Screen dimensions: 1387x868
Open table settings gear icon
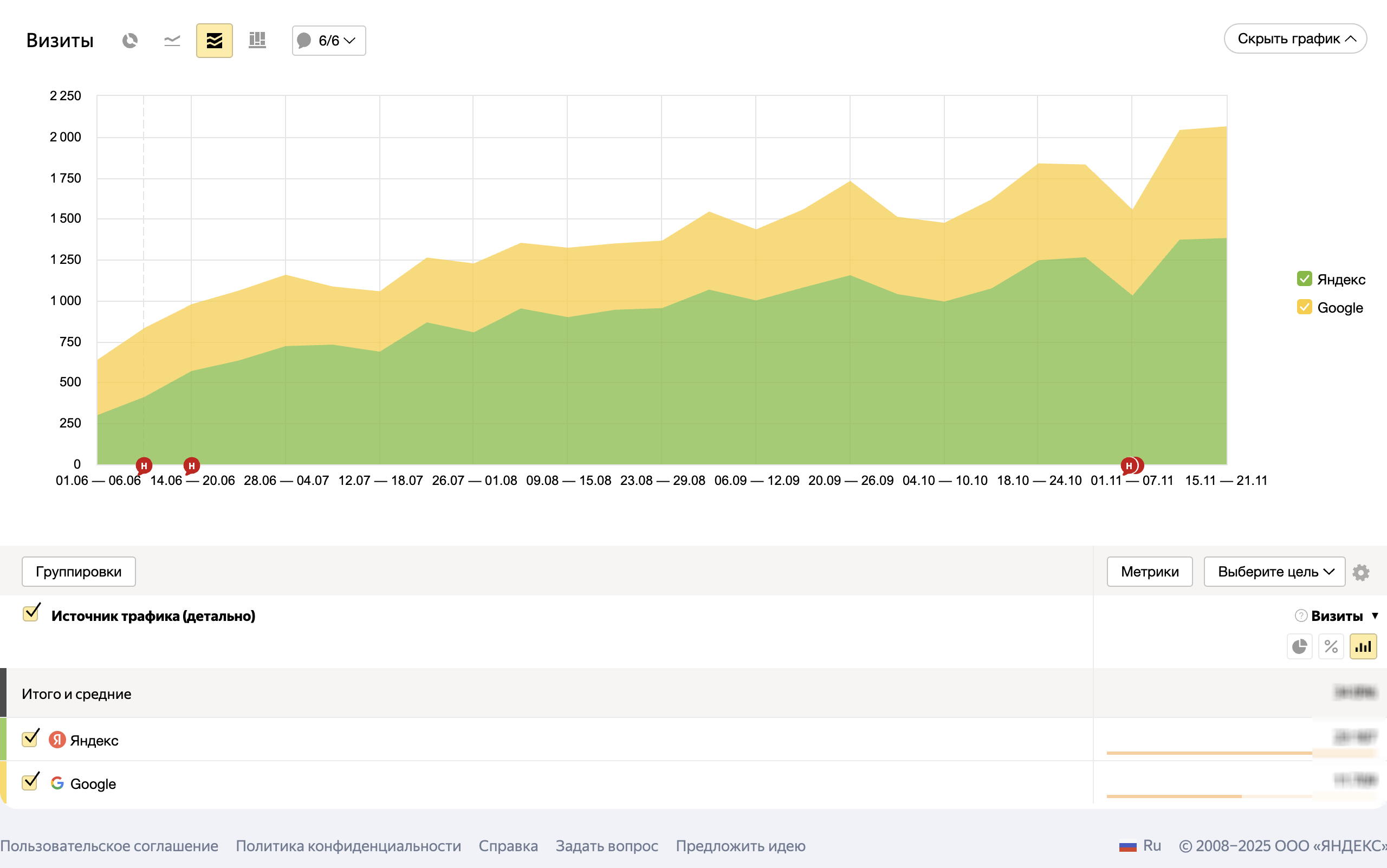pyautogui.click(x=1360, y=572)
